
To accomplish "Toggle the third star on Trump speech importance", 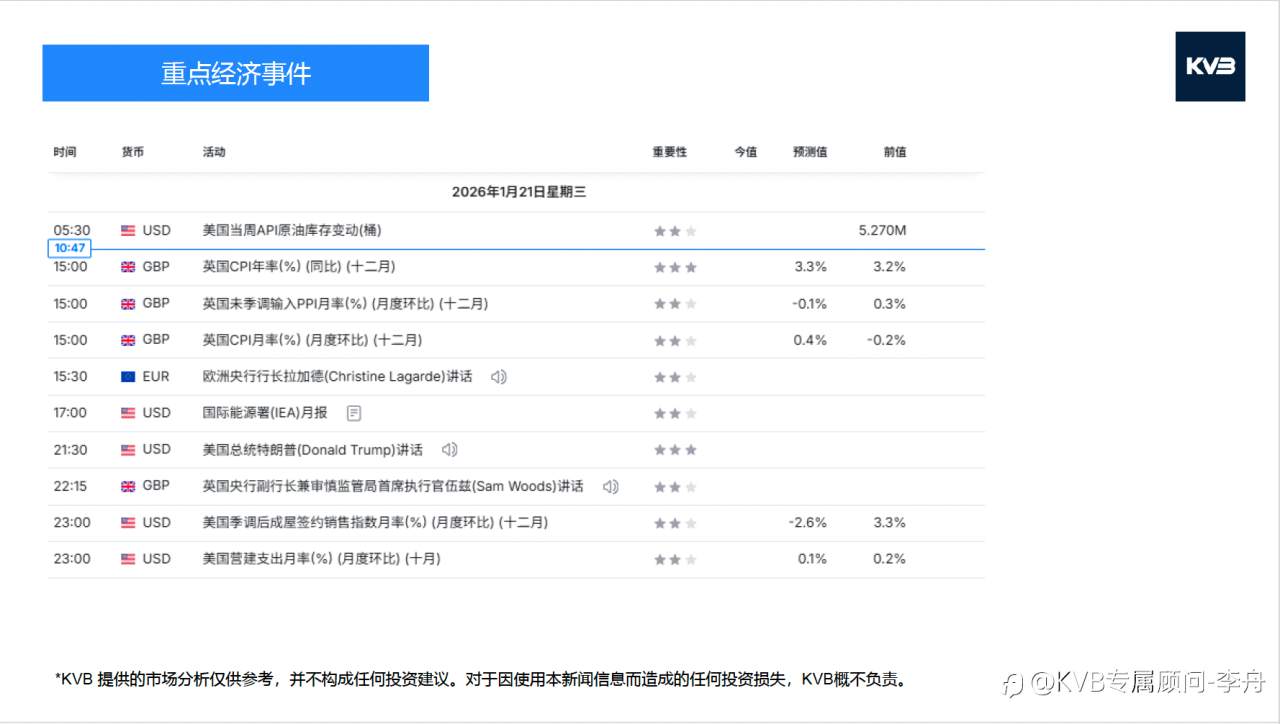I will (x=690, y=450).
